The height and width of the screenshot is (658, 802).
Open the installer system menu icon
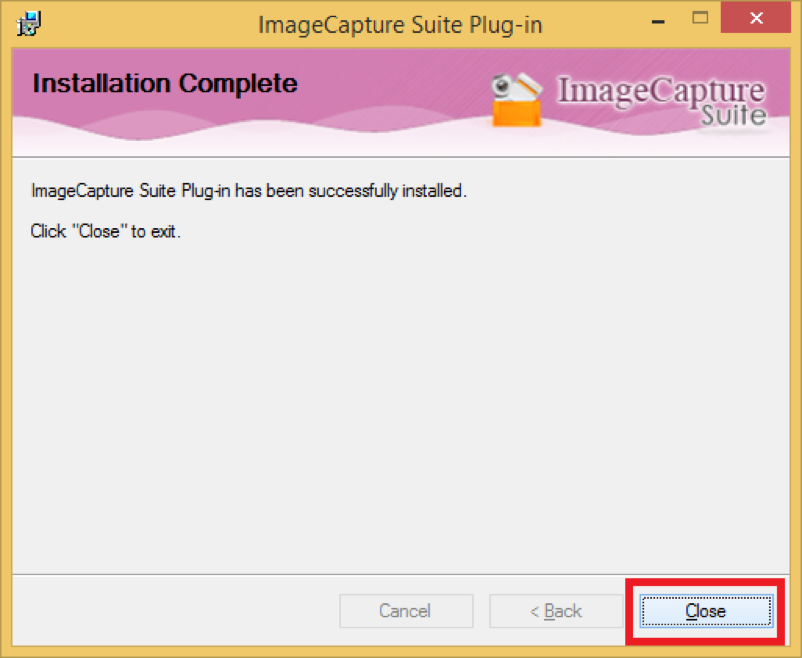pyautogui.click(x=29, y=24)
